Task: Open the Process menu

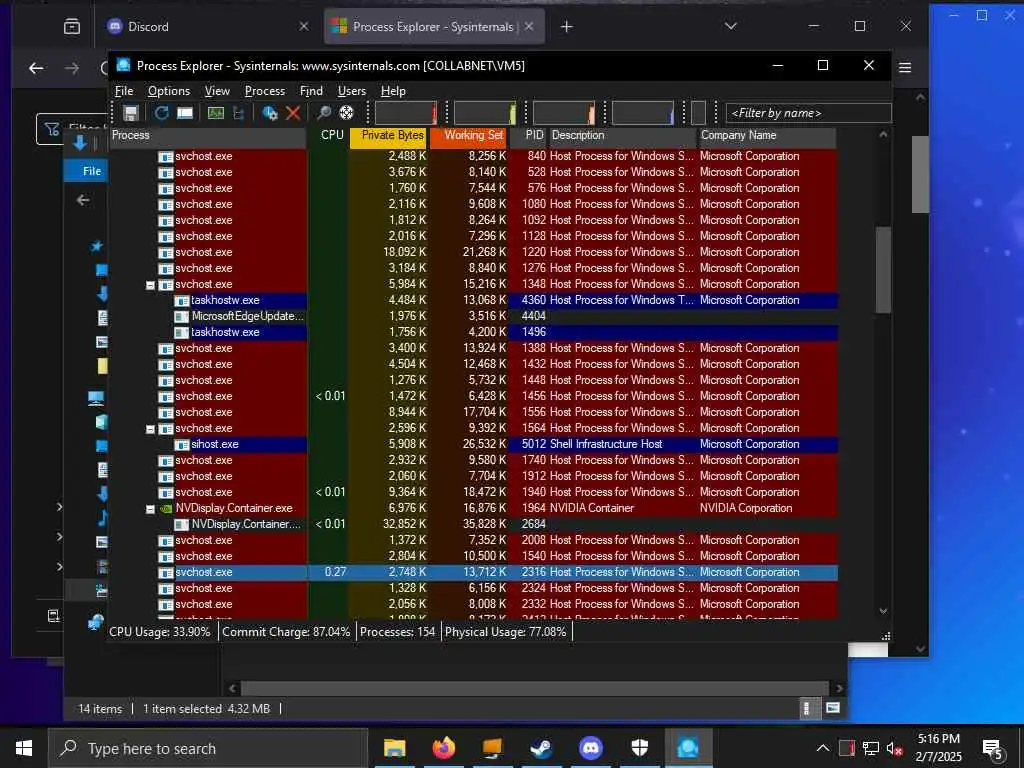Action: (264, 91)
